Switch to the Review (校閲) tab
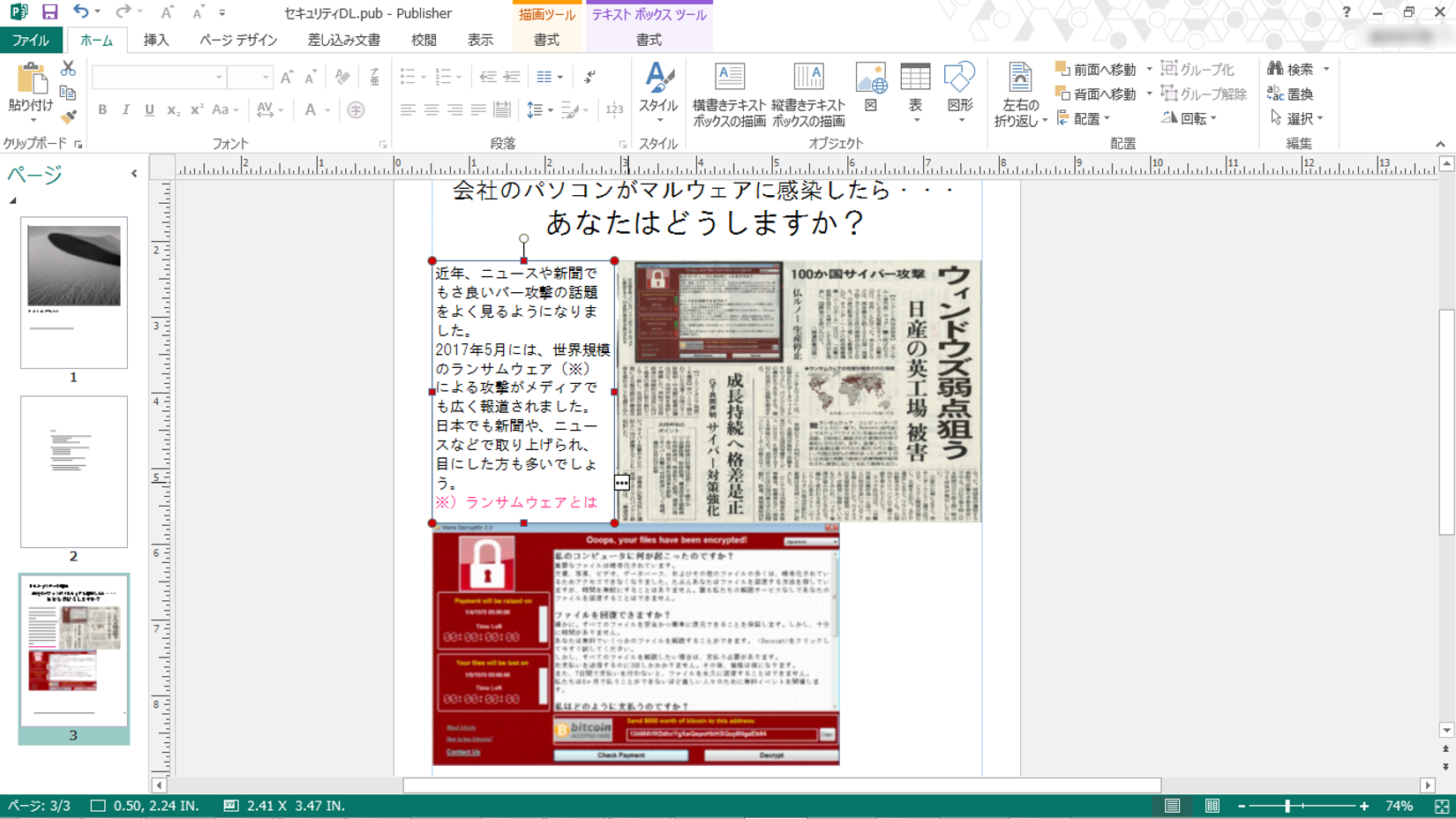The image size is (1456, 819). pos(424,40)
